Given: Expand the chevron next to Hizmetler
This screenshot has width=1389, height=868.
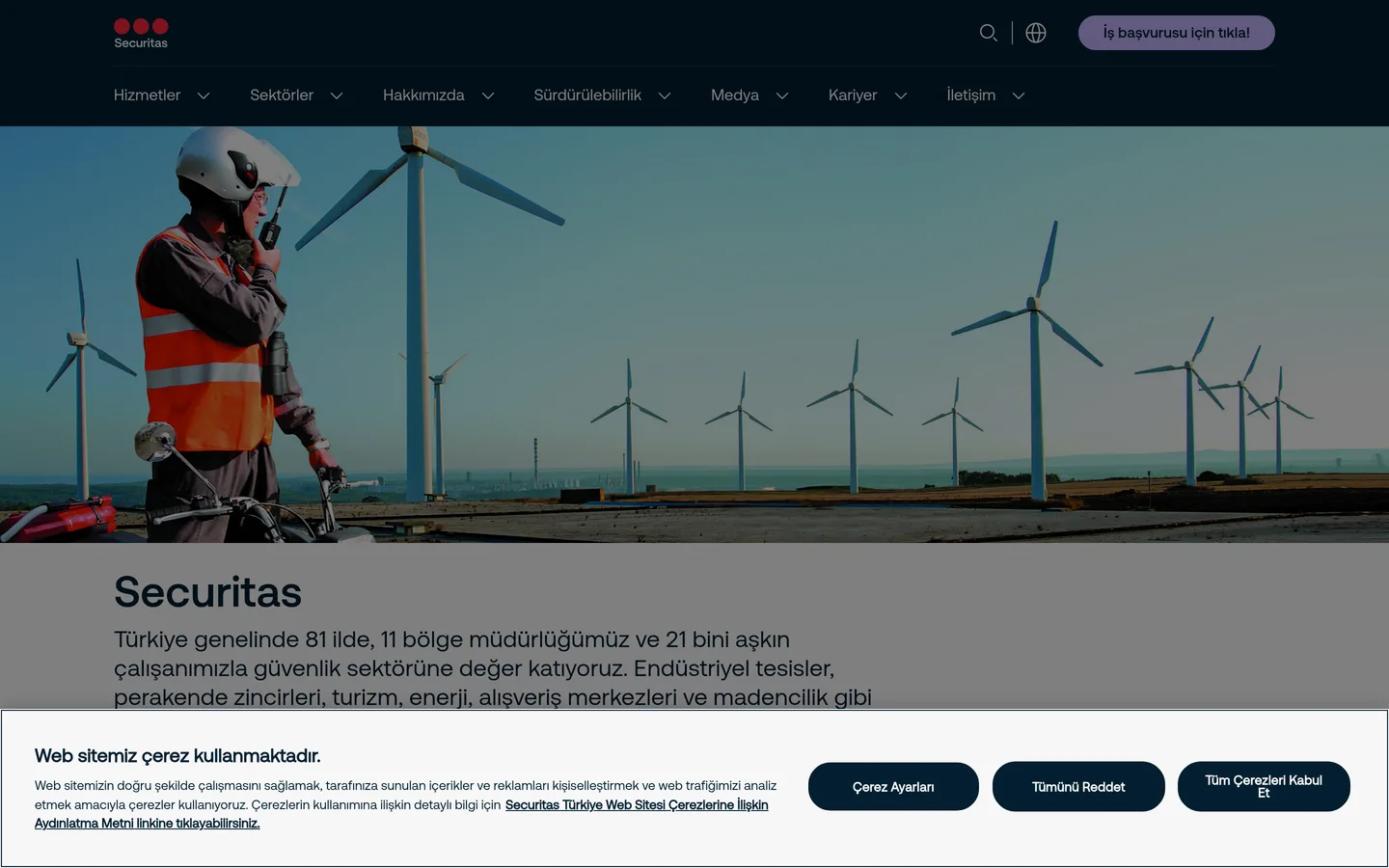Looking at the screenshot, I should pos(204,95).
